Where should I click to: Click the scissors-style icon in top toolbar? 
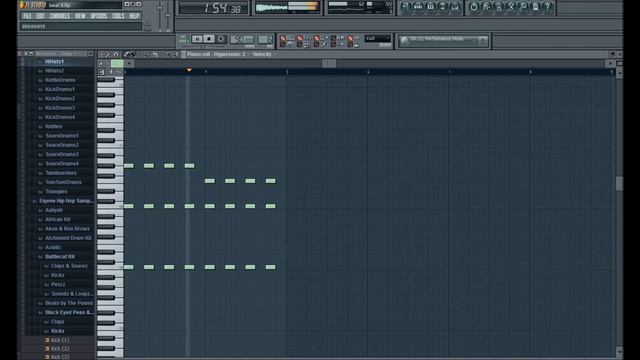click(510, 7)
